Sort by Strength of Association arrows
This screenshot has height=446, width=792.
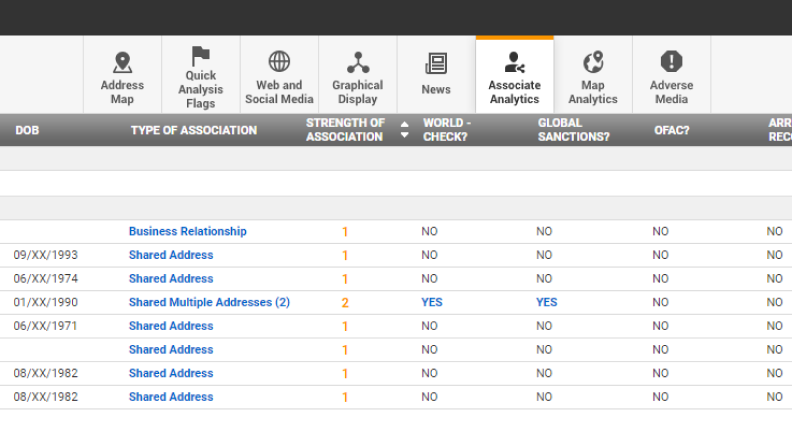(405, 130)
